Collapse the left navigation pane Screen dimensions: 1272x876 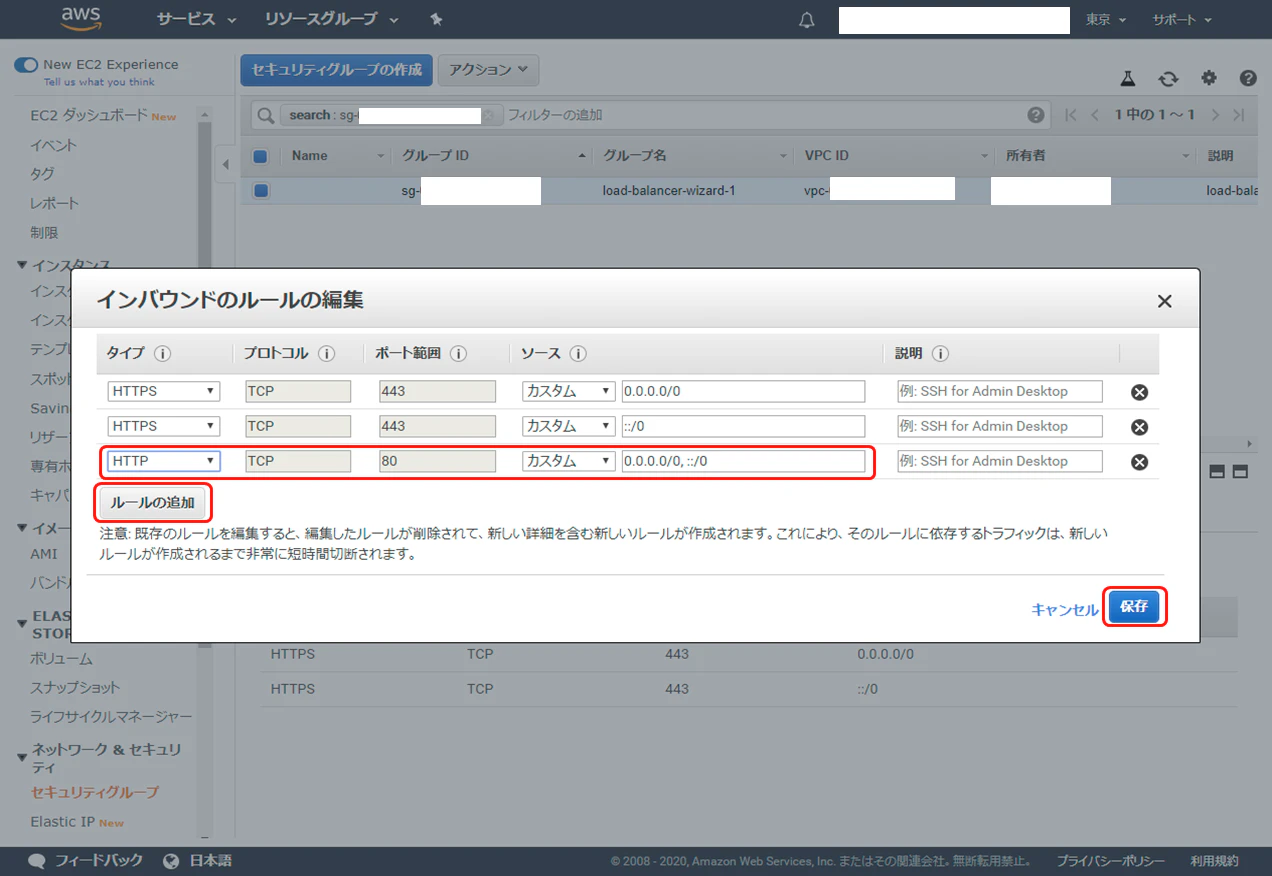225,164
